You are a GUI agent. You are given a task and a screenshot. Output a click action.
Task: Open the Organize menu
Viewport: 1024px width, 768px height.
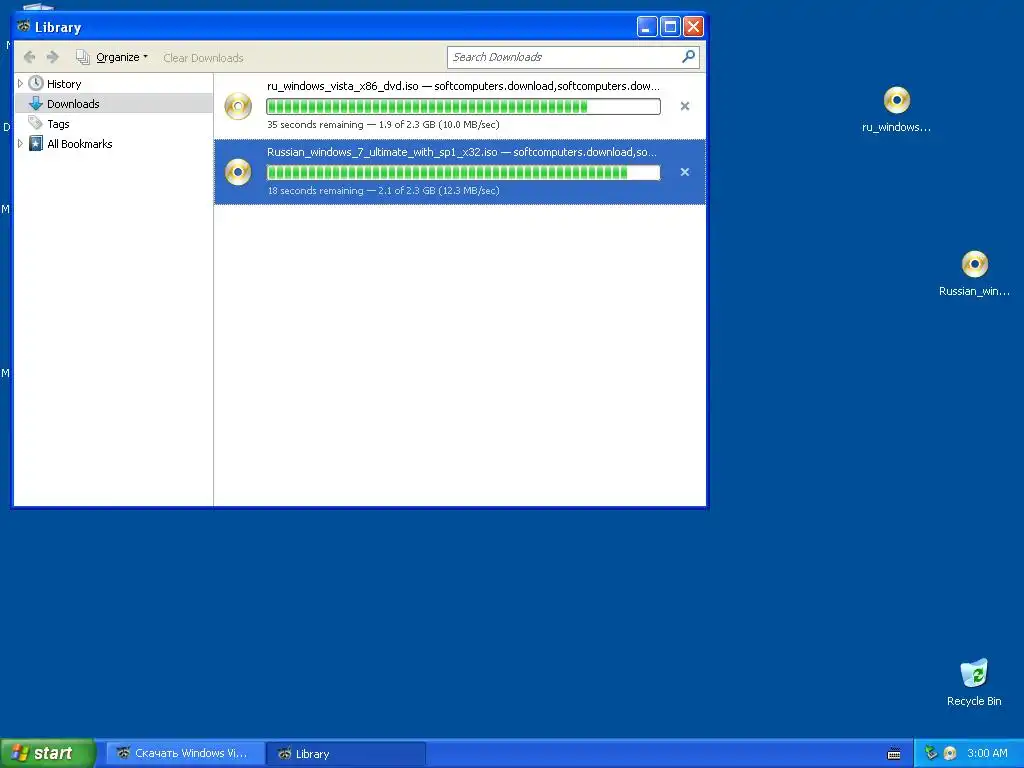point(112,57)
